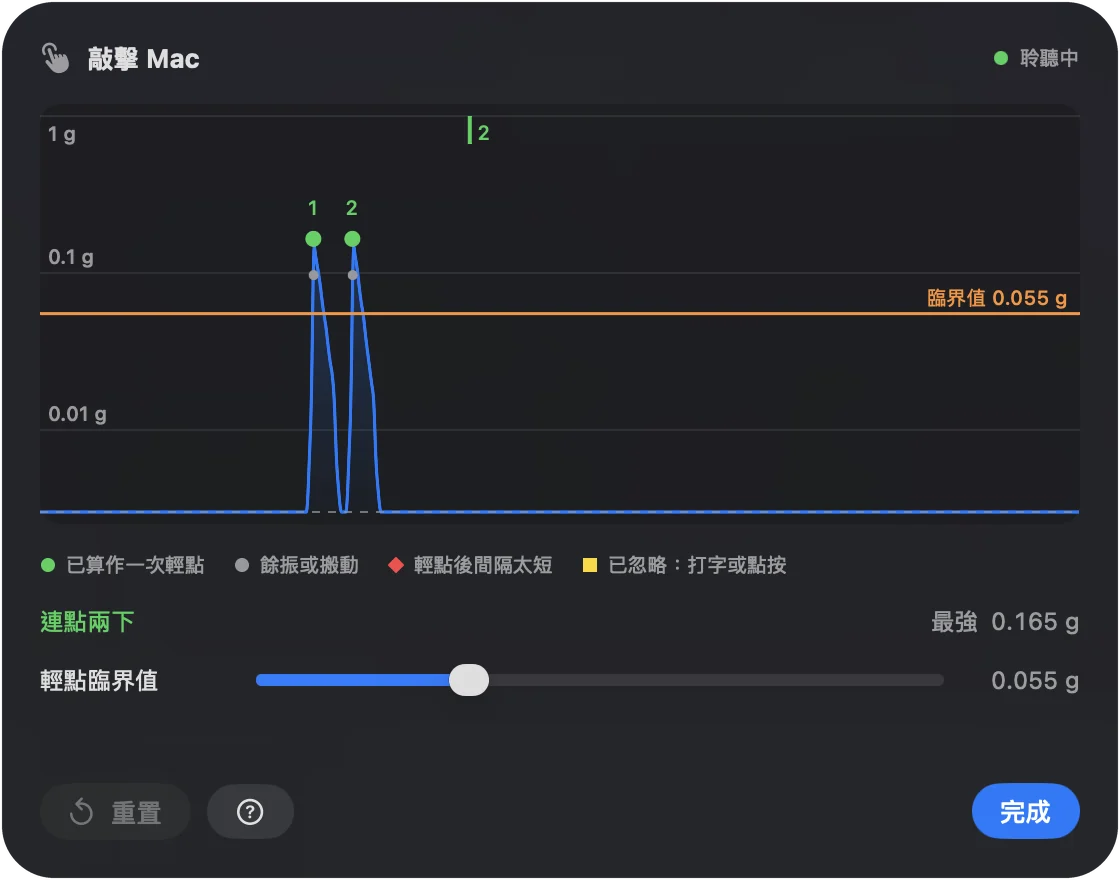Click the 輕點臨界值 slider thumb
The image size is (1120, 880).
tap(469, 680)
